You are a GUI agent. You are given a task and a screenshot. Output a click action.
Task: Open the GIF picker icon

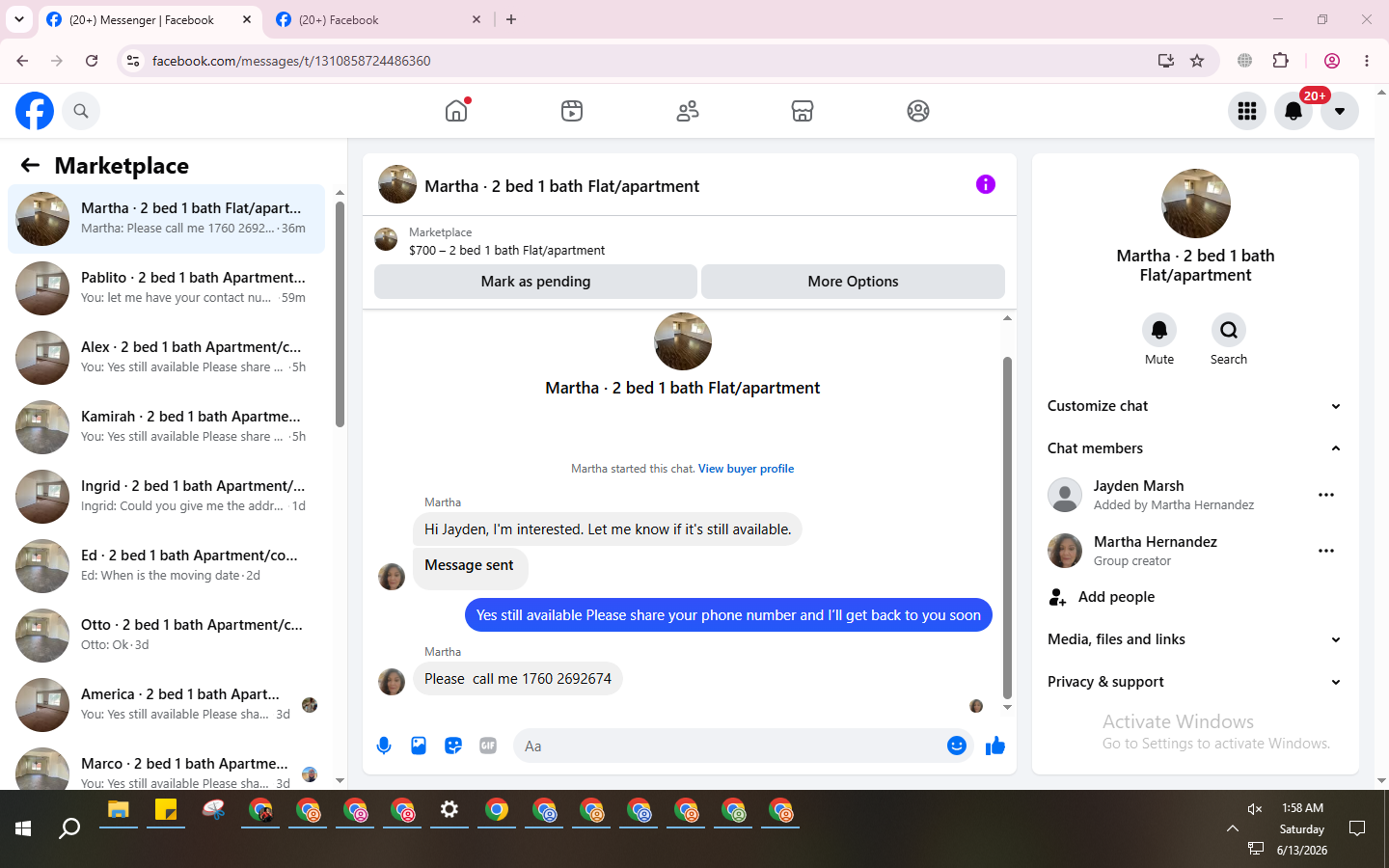[x=488, y=746]
